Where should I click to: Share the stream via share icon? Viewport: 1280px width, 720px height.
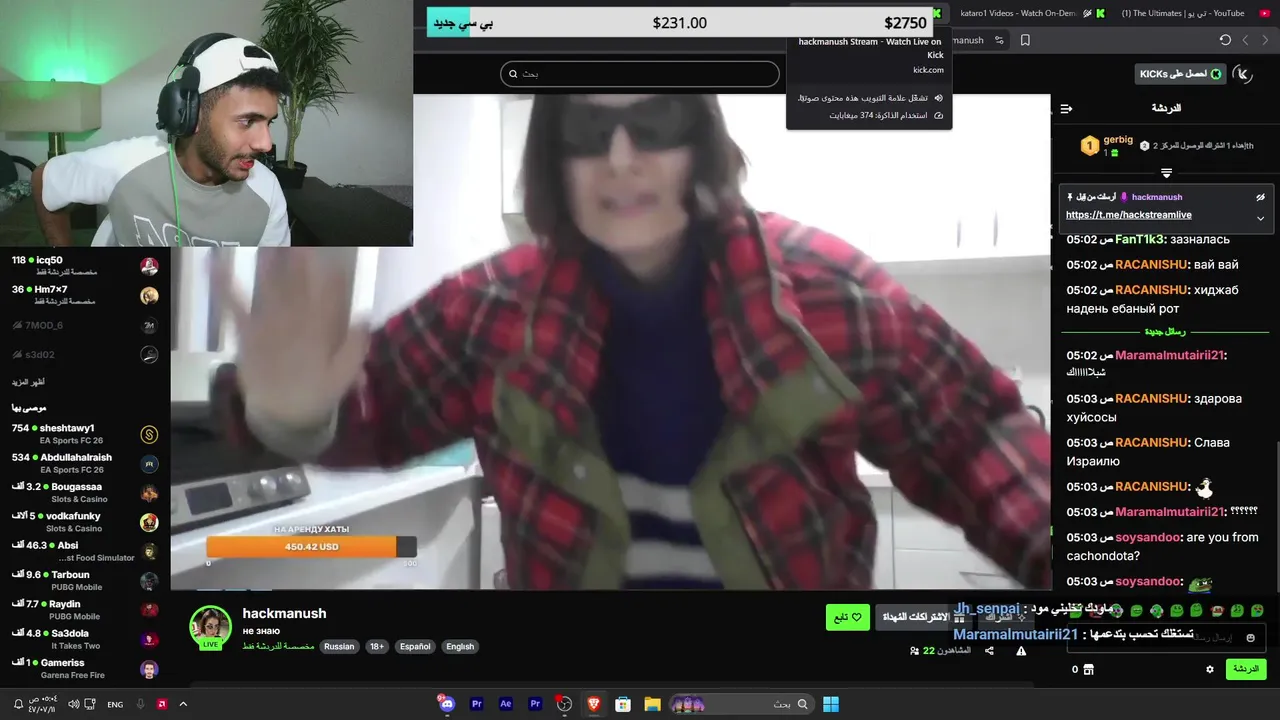(x=989, y=651)
